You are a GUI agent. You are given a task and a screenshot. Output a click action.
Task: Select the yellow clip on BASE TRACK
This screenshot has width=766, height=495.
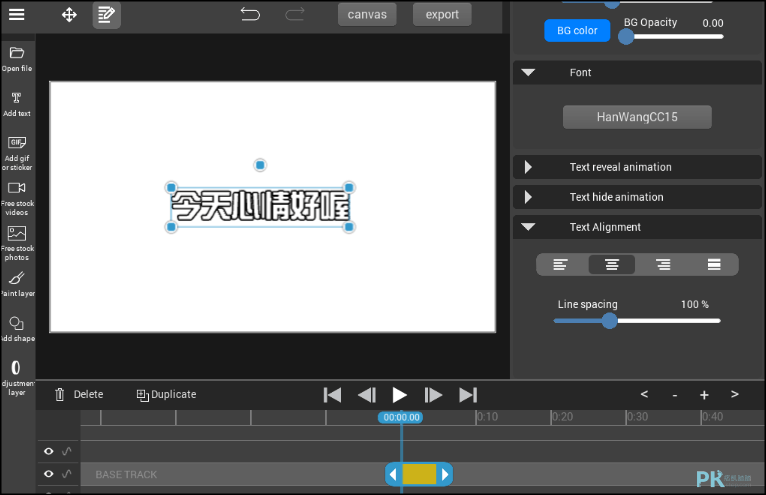tap(419, 474)
